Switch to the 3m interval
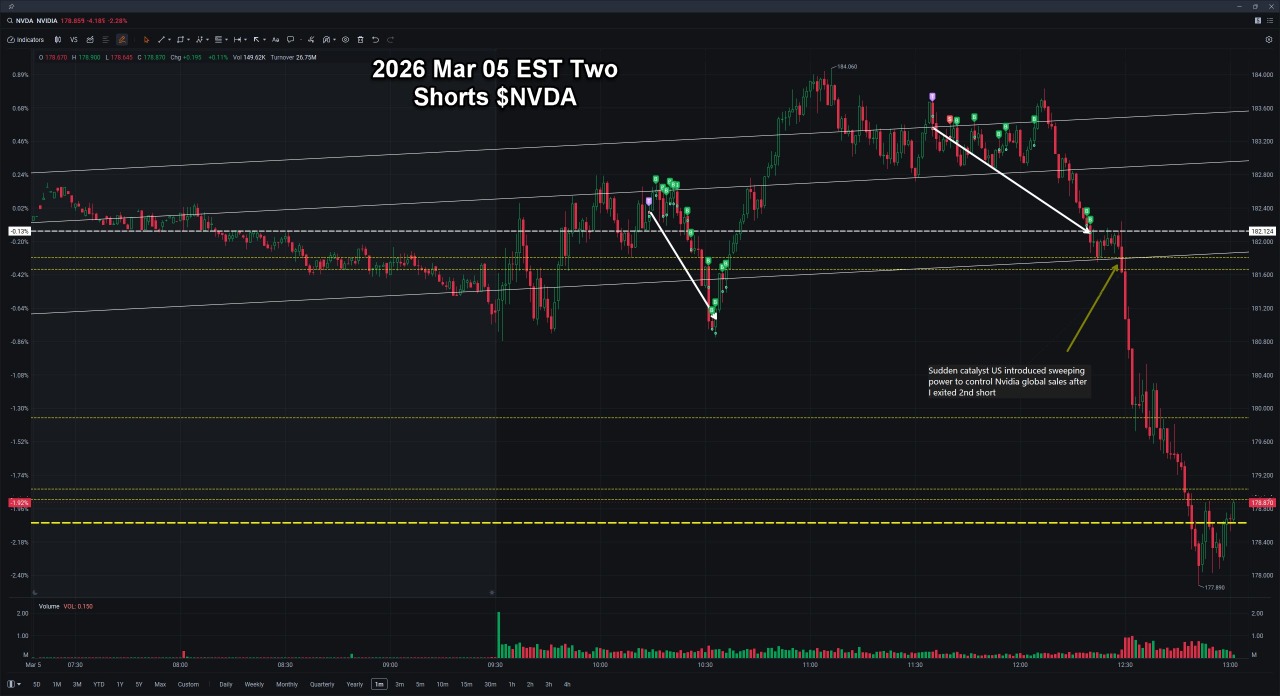Viewport: 1280px width, 696px height. coord(399,684)
